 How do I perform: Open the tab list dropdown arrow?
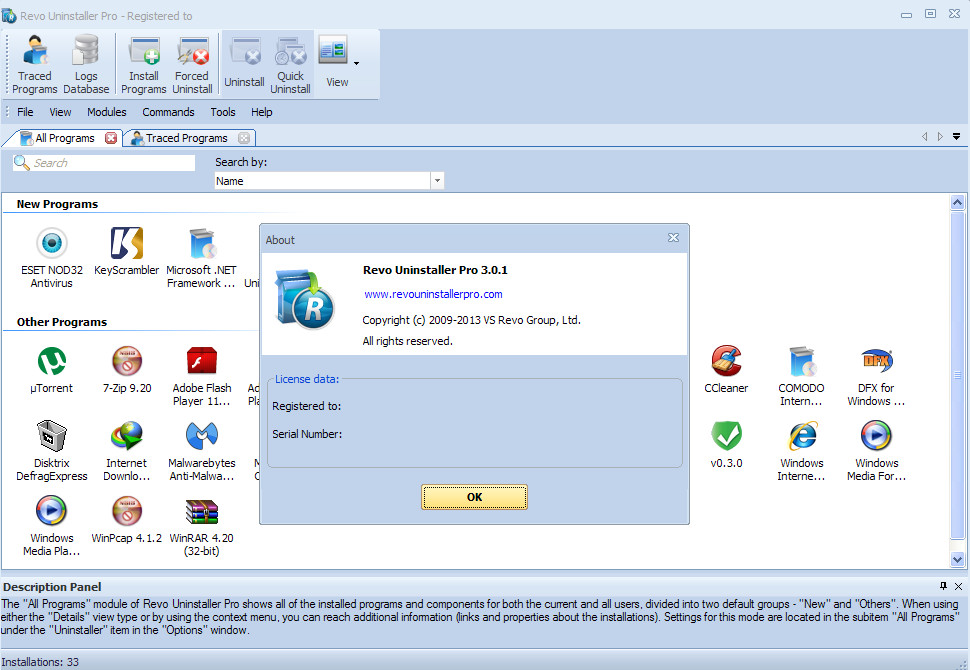[x=956, y=136]
